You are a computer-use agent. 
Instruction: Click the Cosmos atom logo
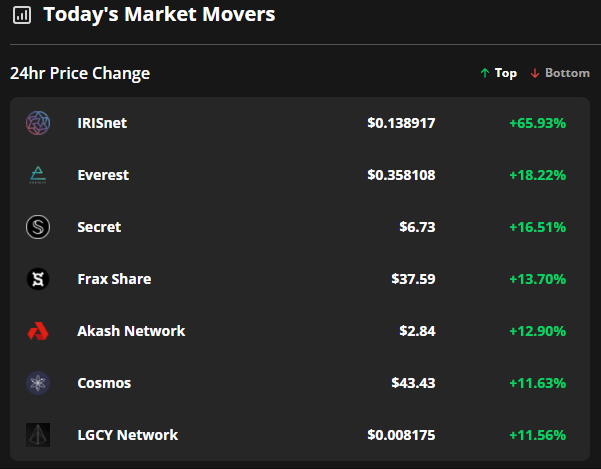(x=38, y=383)
